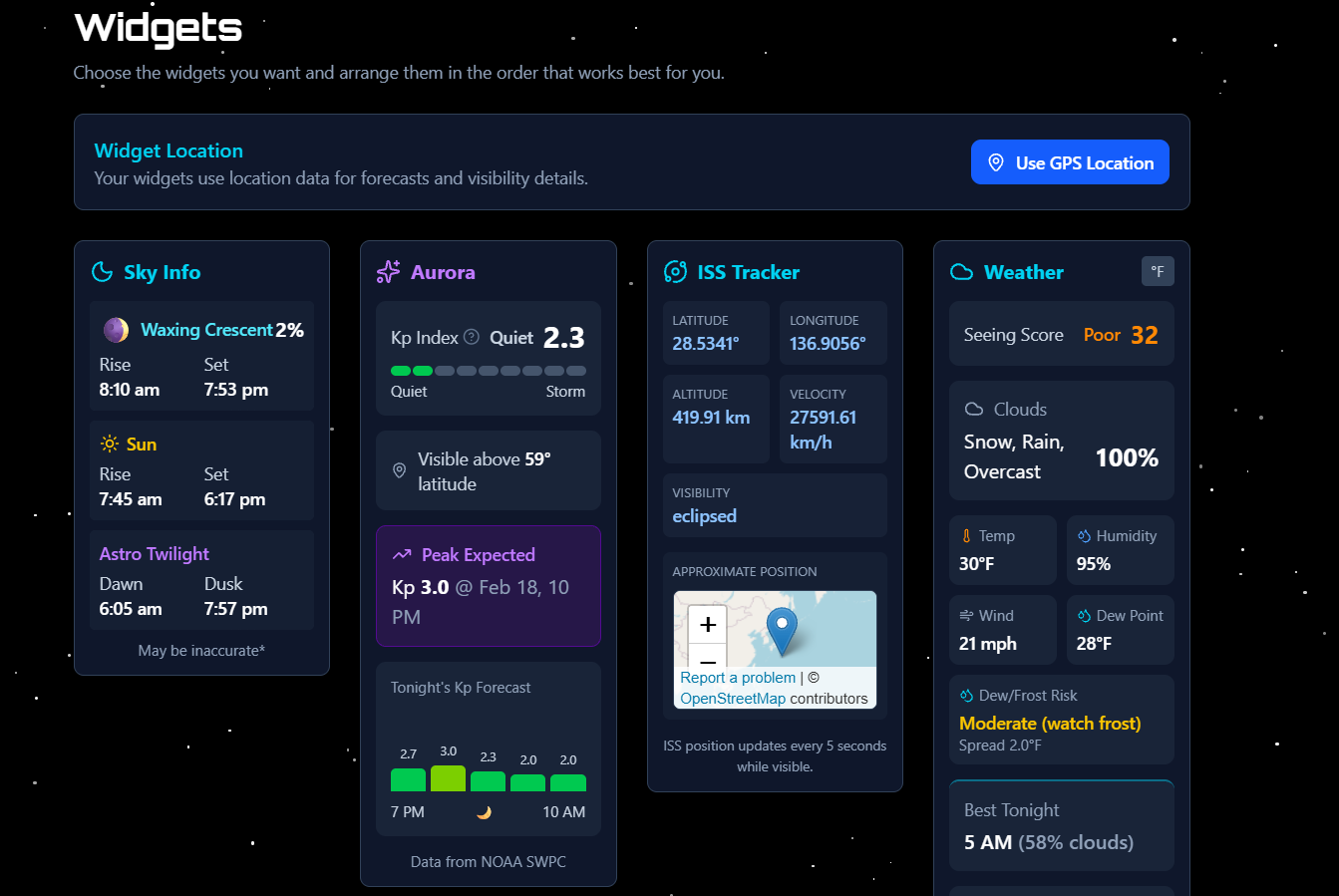Zoom in on the ISS position map
The width and height of the screenshot is (1339, 896).
pos(707,624)
